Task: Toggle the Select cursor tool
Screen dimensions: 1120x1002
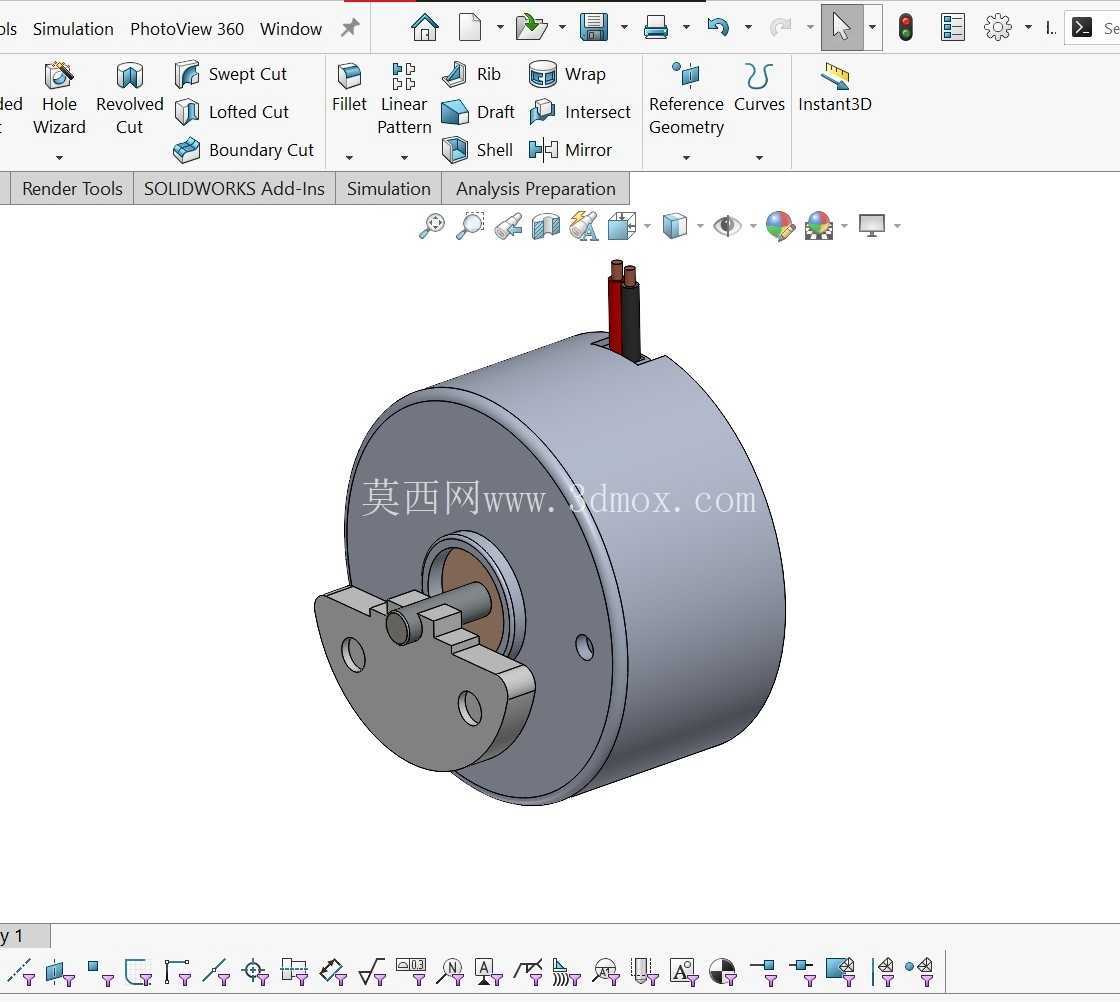Action: coord(841,28)
